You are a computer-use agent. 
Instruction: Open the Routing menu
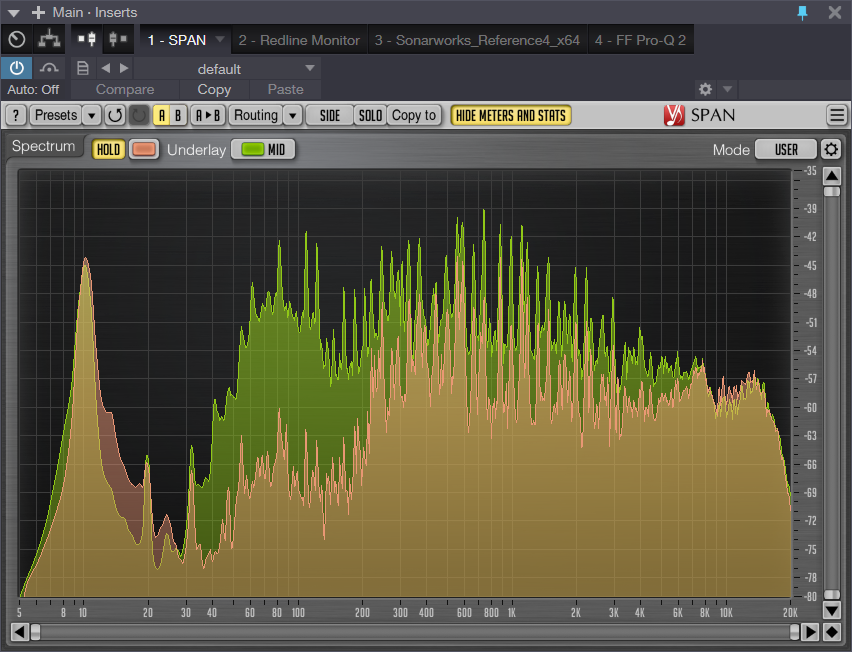point(255,115)
